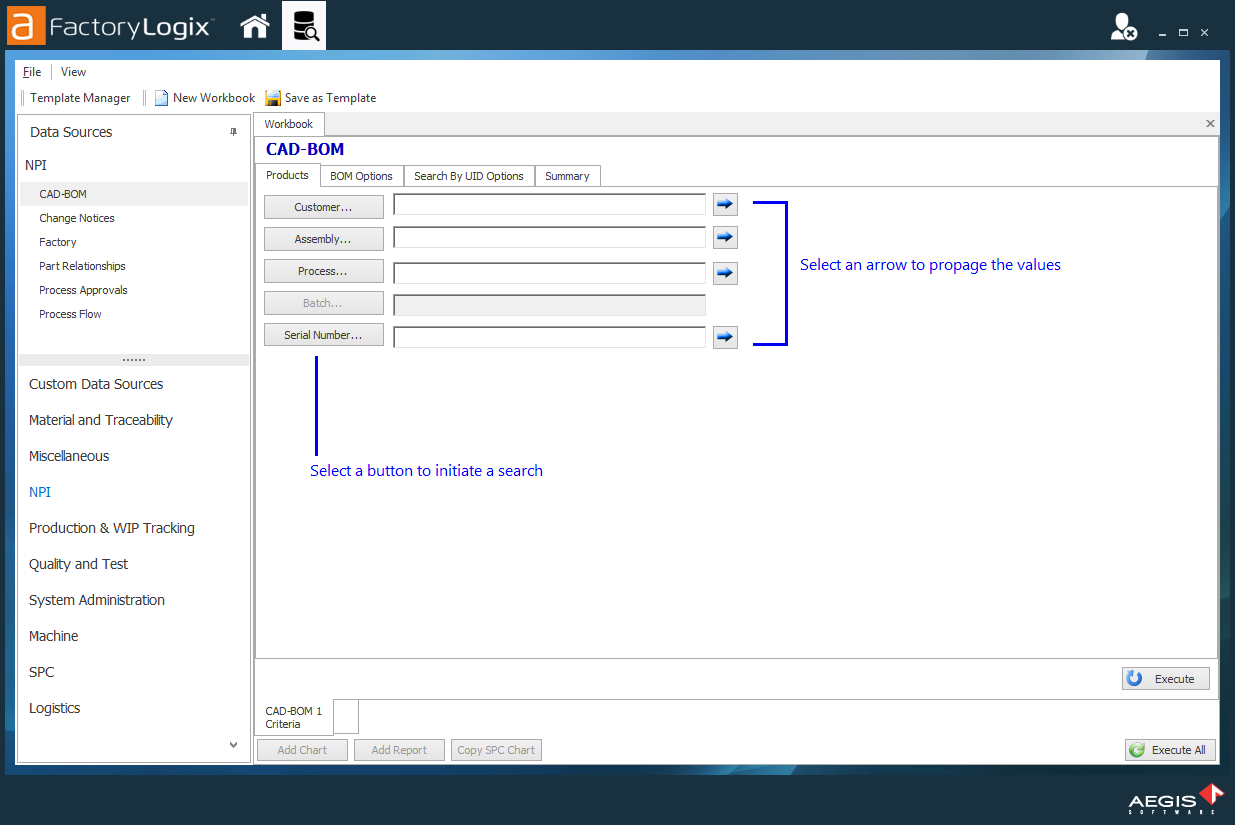Select the CAD-BOM 1 Criteria tab
Viewport: 1235px width, 825px height.
[293, 717]
